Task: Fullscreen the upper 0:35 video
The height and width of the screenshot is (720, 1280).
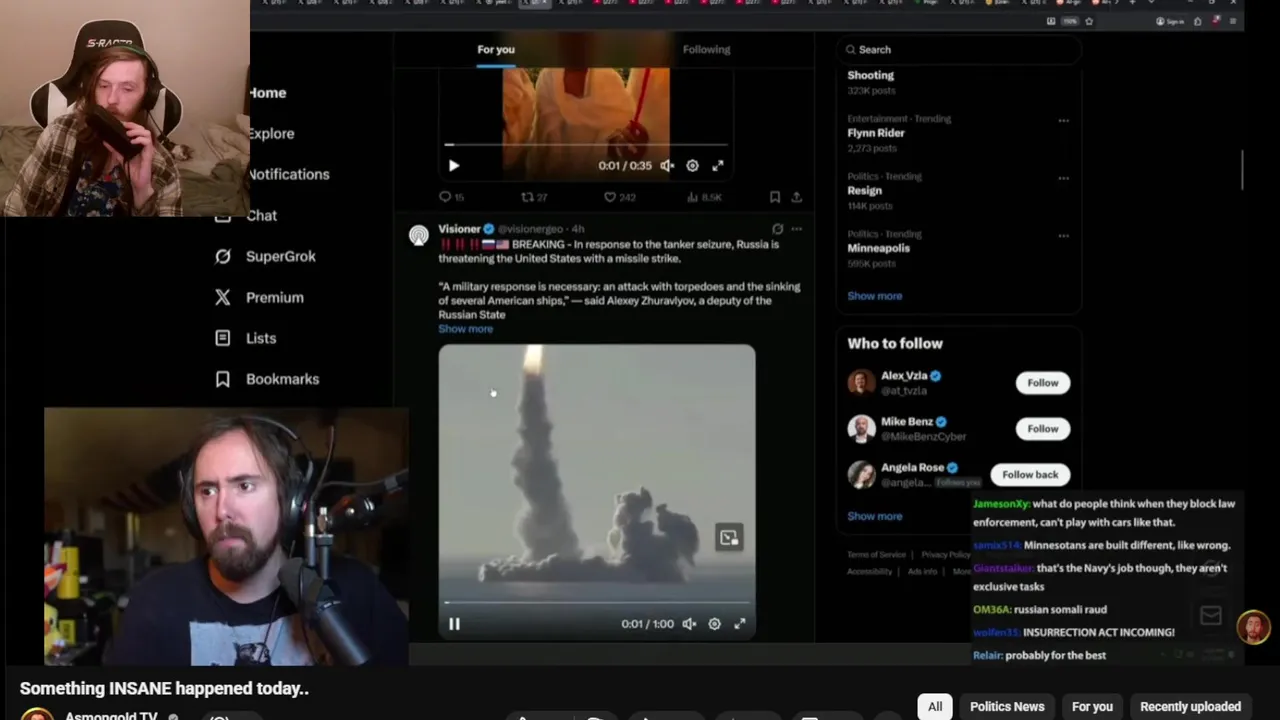Action: [718, 166]
